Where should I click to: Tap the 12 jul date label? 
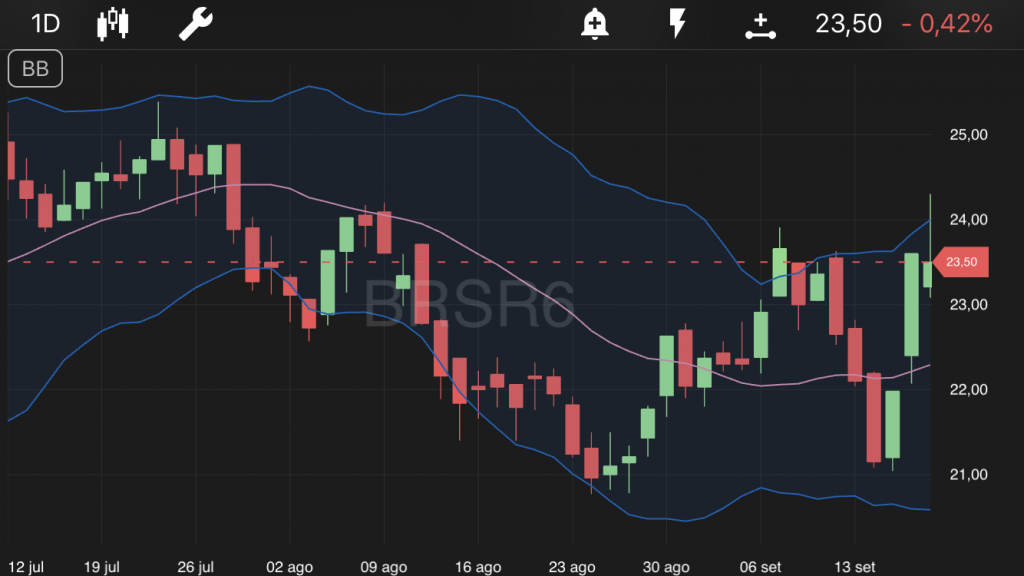[26, 567]
